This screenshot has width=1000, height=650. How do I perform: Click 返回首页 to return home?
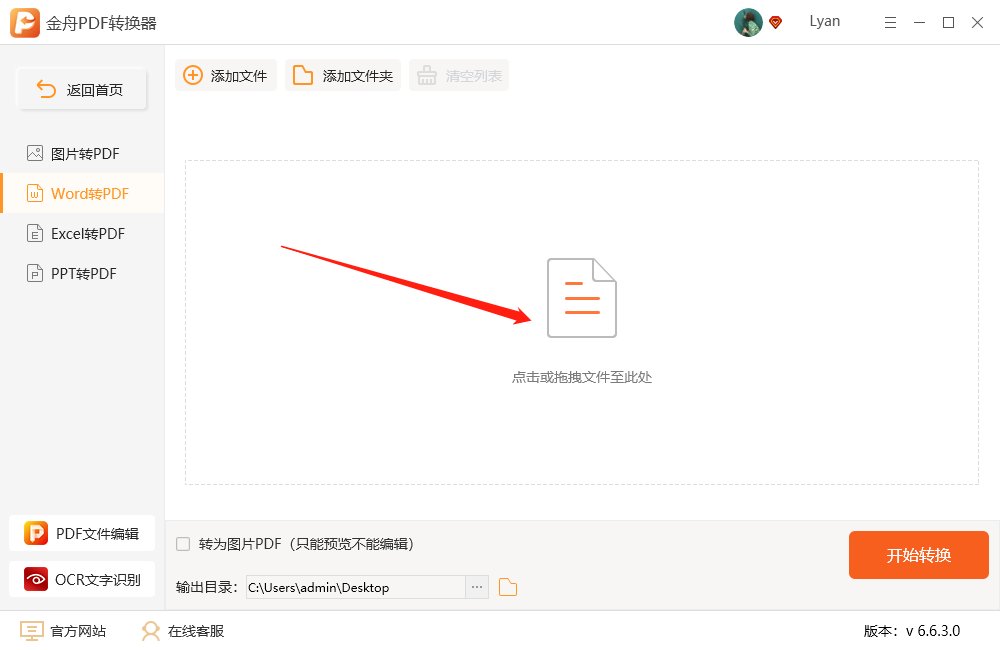coord(81,88)
